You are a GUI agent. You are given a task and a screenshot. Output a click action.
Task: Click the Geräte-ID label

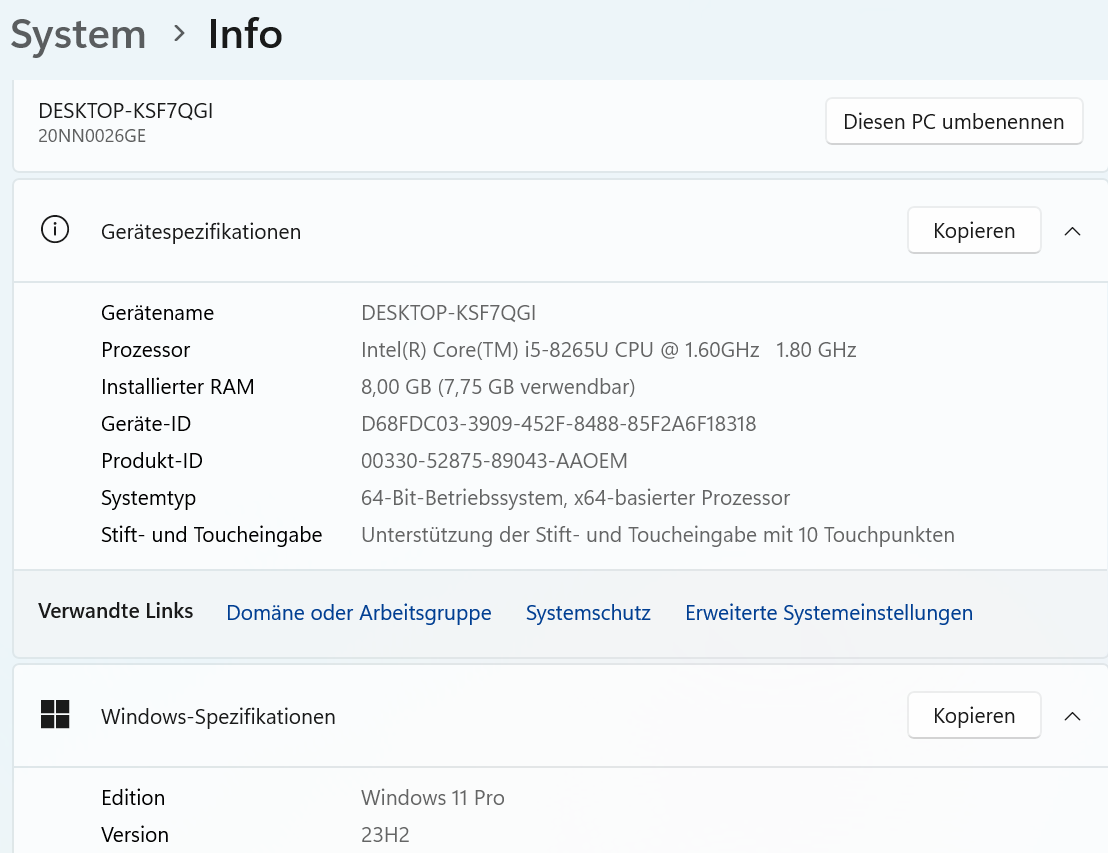[146, 424]
